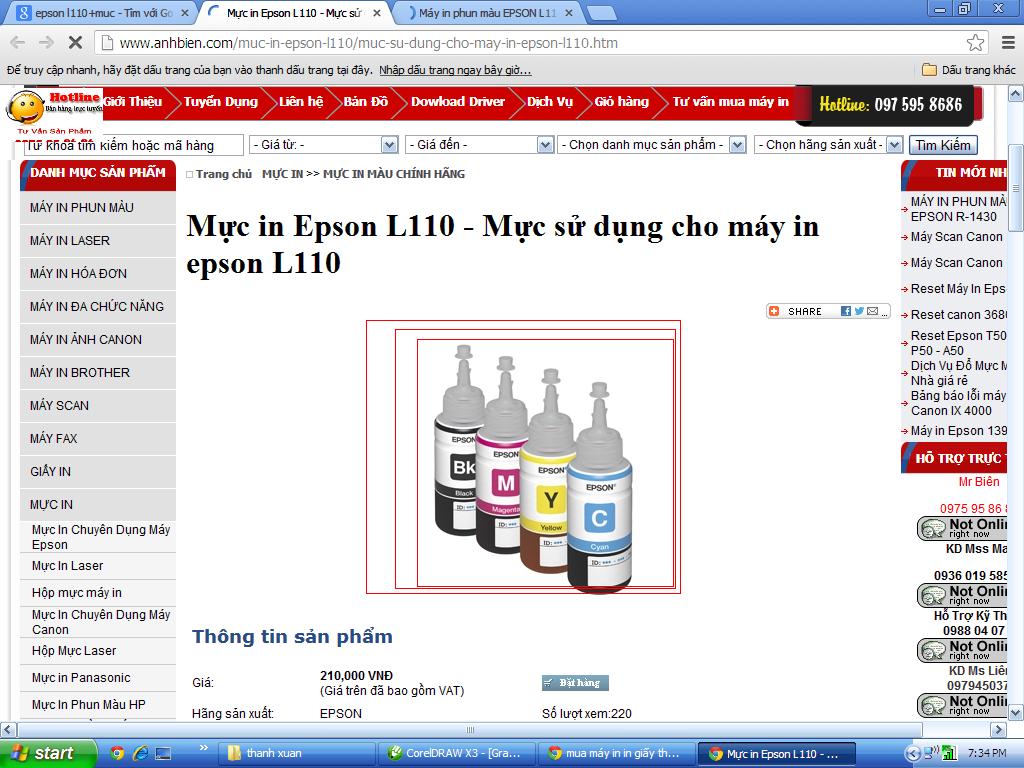Open Tư vấn mua máy in menu
Viewport: 1024px width, 768px height.
[731, 102]
